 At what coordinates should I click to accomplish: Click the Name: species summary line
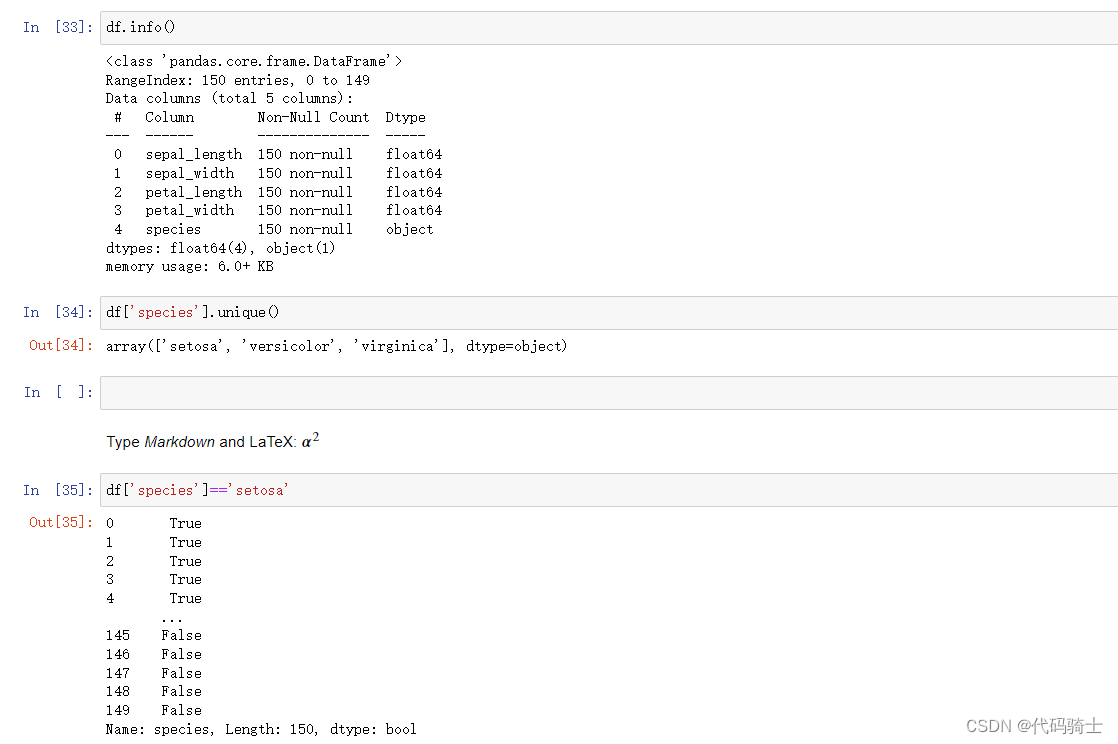261,729
